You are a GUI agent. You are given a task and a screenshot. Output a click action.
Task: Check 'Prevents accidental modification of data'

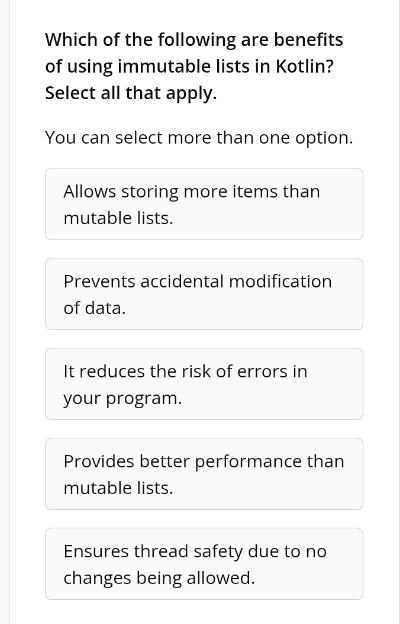(x=204, y=294)
